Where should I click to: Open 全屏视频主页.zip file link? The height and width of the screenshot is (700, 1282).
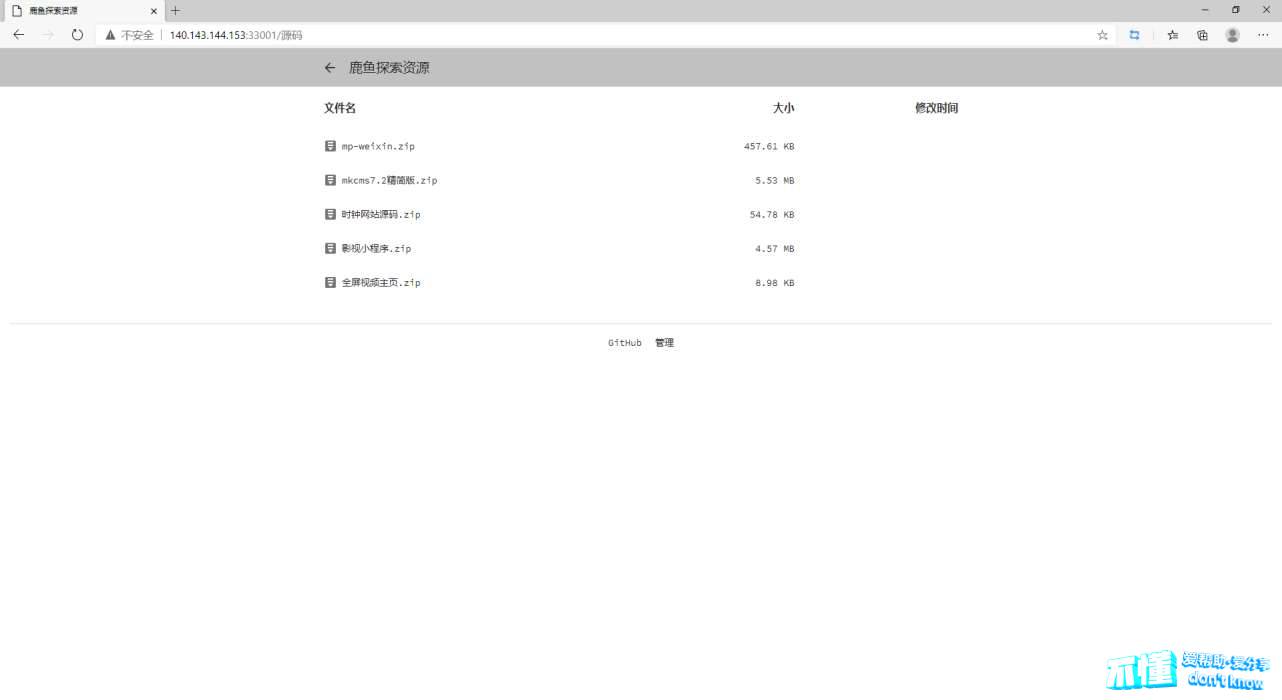[381, 282]
